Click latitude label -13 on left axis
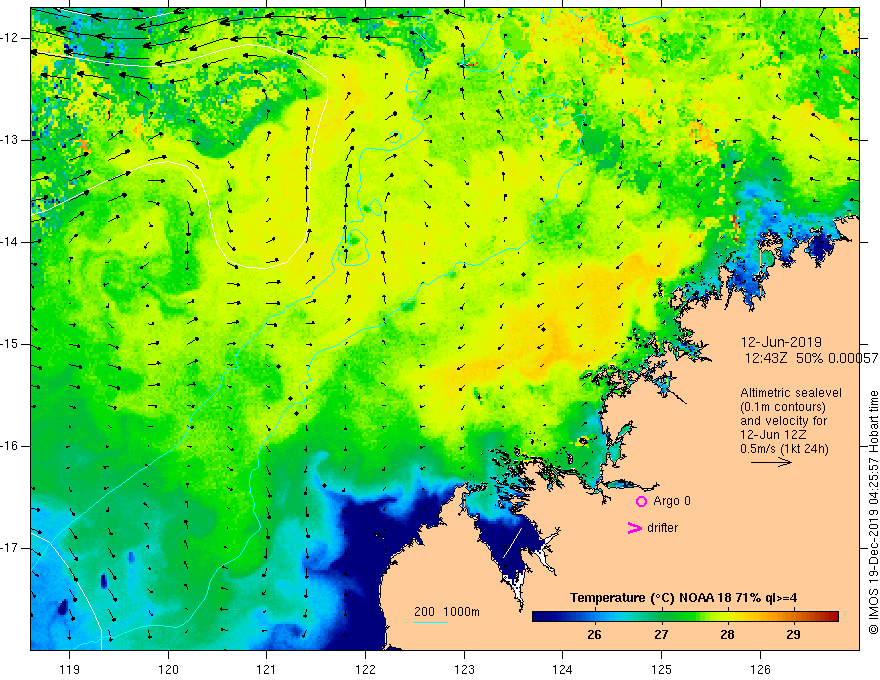 click(10, 140)
